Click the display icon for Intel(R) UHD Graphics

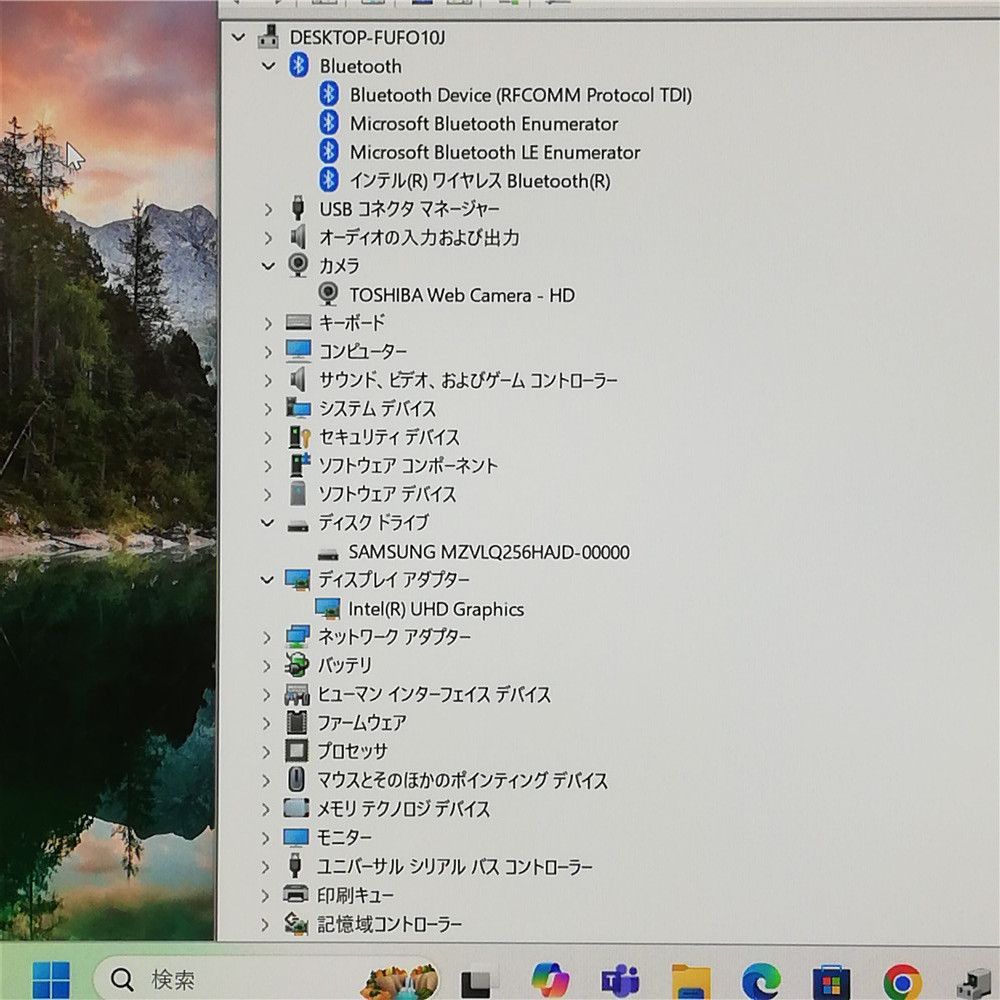(x=327, y=609)
